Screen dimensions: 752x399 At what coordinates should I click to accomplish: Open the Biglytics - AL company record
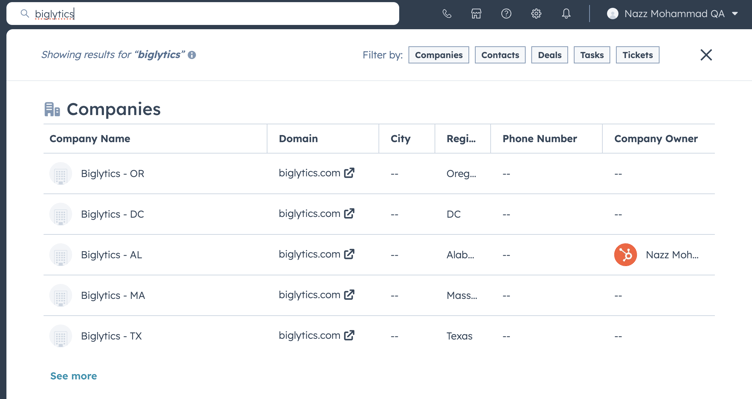click(x=111, y=255)
